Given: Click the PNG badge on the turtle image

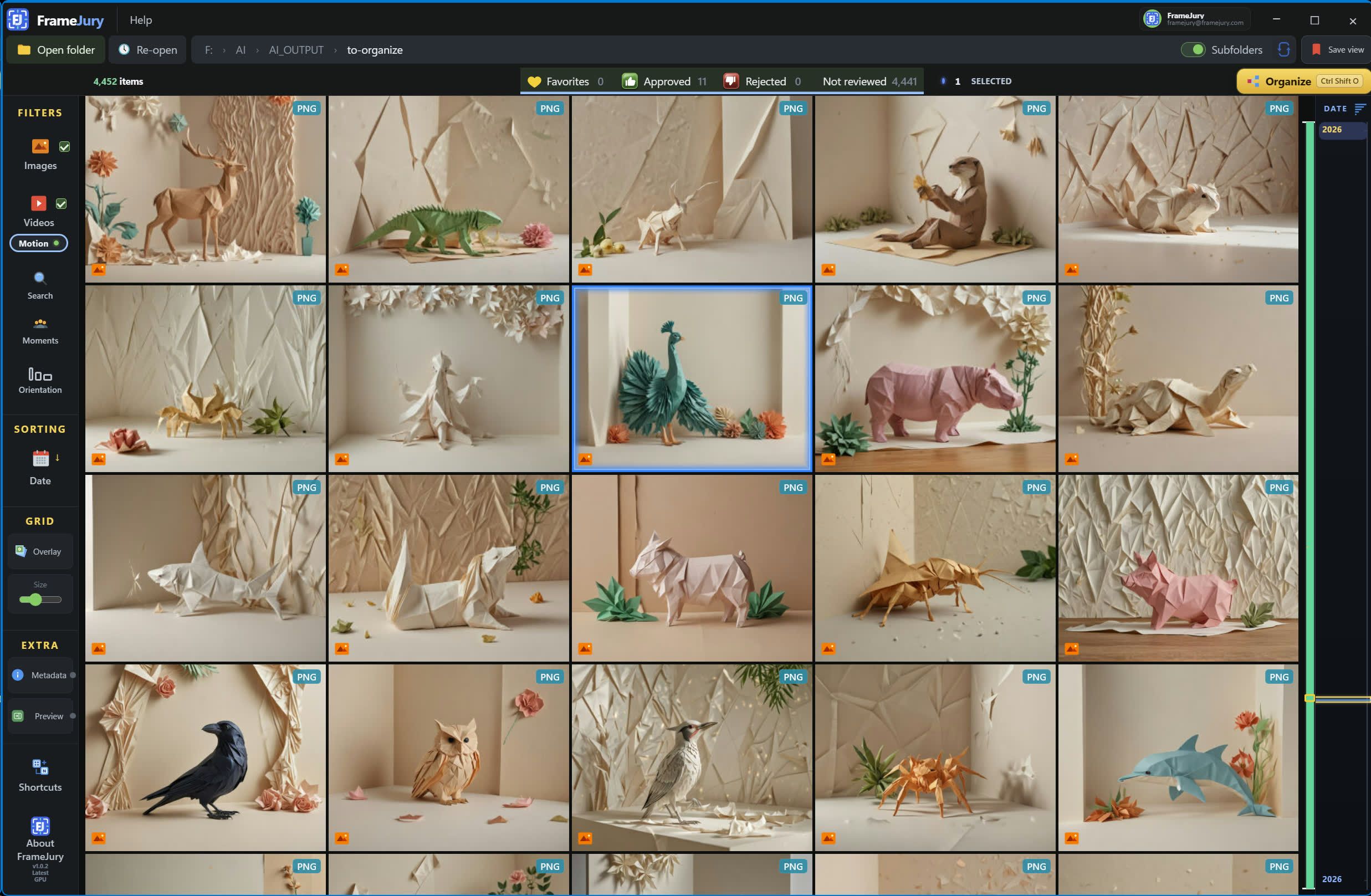Looking at the screenshot, I should pyautogui.click(x=1279, y=298).
